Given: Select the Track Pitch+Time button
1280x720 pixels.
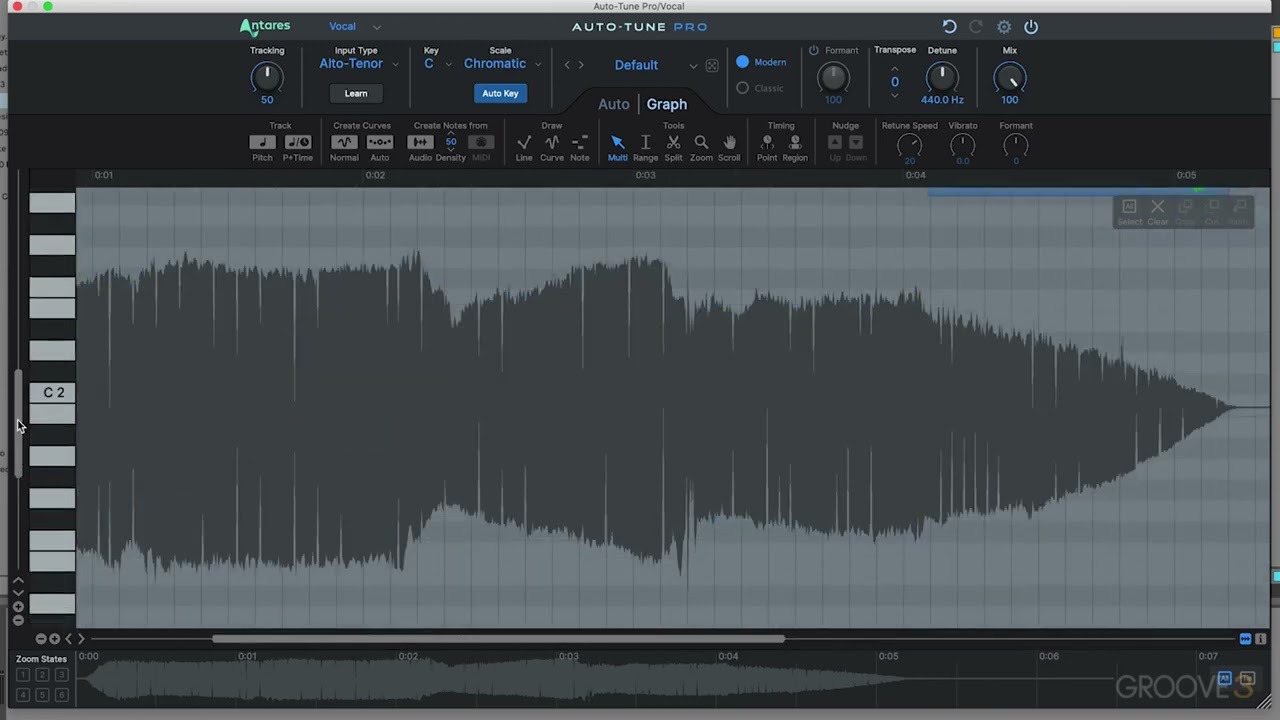Looking at the screenshot, I should [298, 143].
